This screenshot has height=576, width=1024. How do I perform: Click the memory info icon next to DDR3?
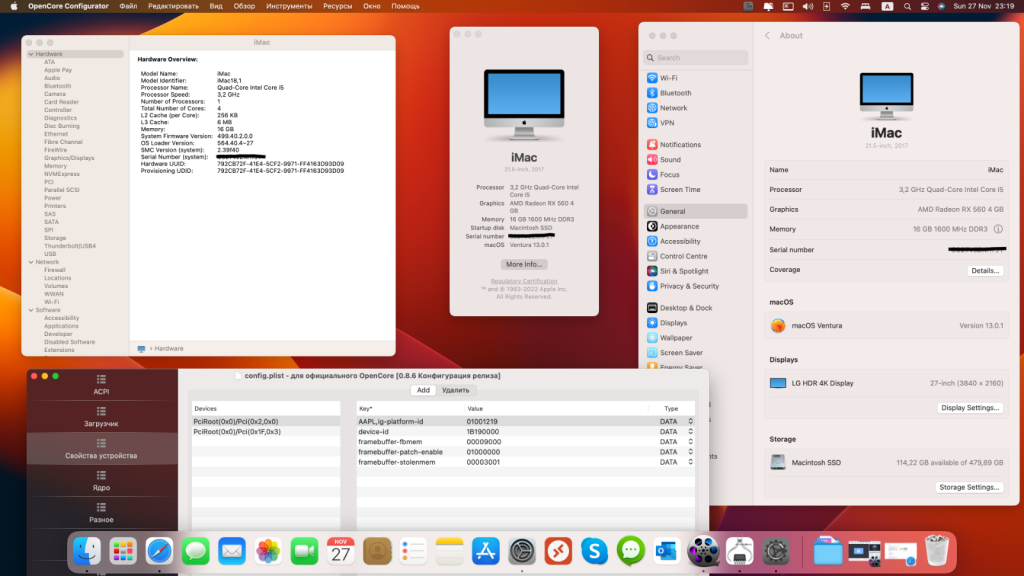[x=998, y=229]
